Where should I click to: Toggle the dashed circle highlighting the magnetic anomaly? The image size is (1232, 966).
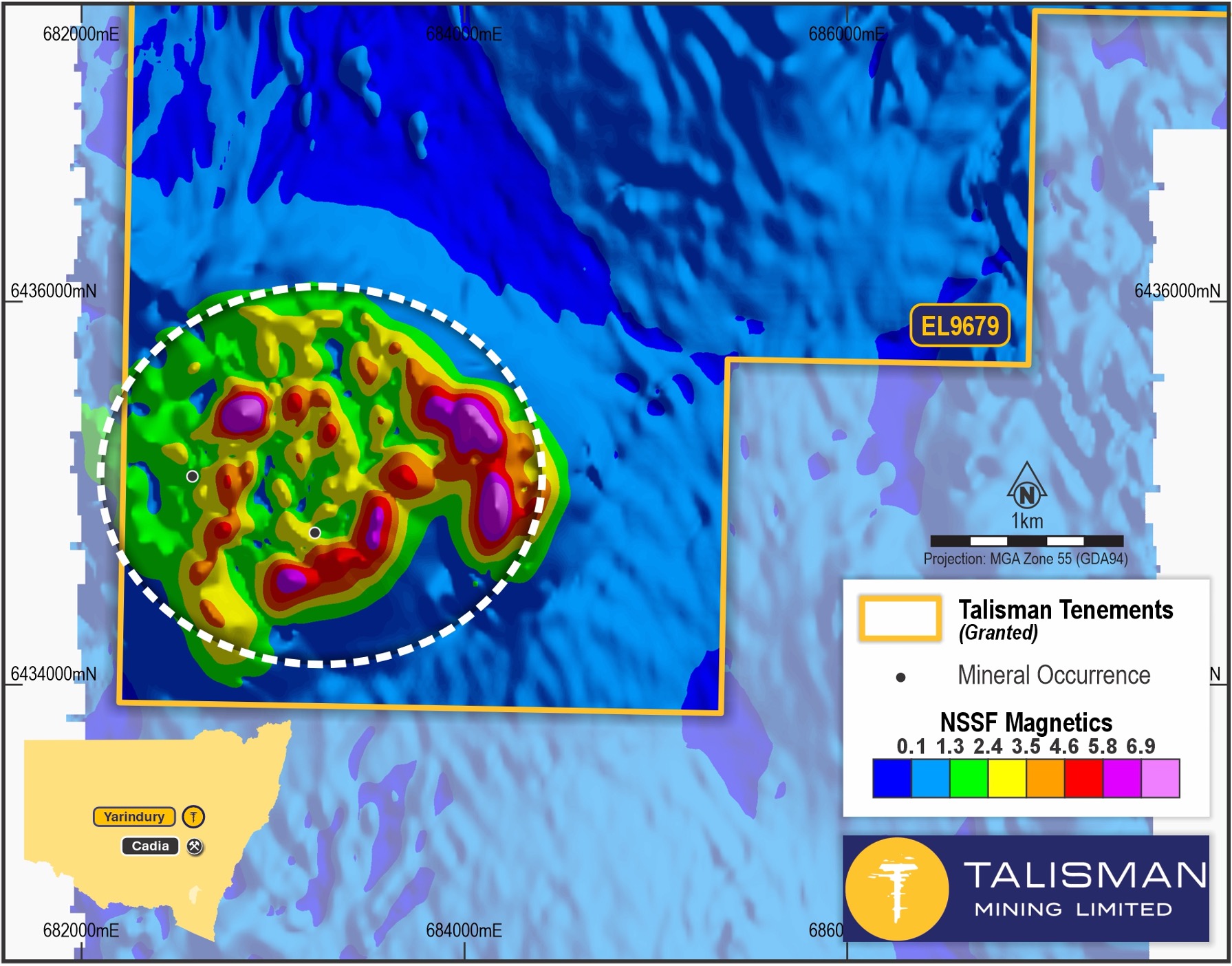323,284
